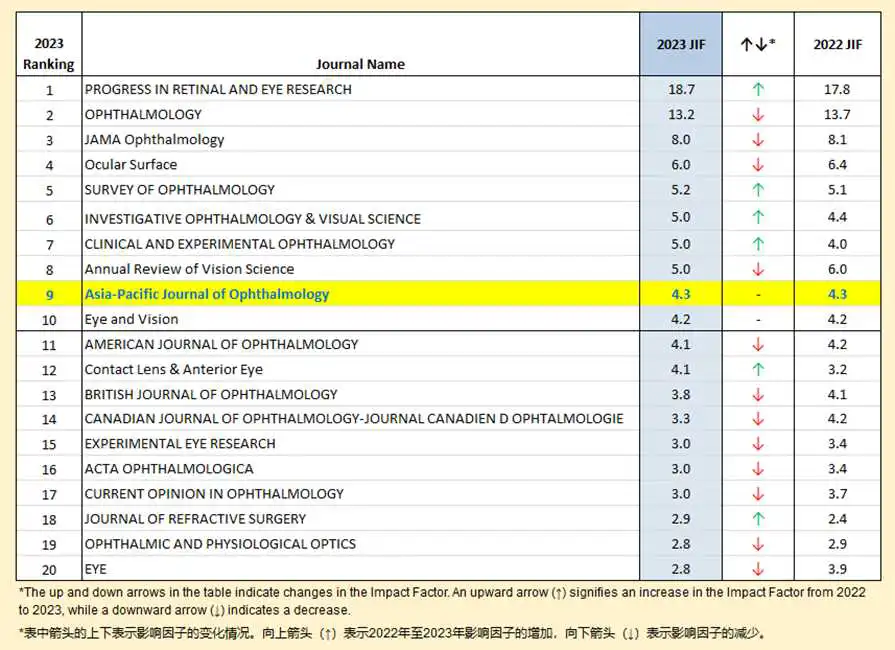
Task: Select 'EXPERIMENTAL EYE RESEARCH' journal name
Action: 180,444
